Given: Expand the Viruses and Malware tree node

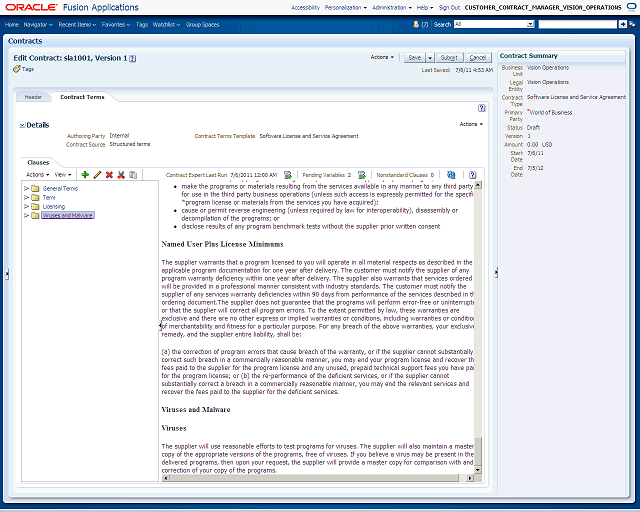Looking at the screenshot, I should (27, 215).
